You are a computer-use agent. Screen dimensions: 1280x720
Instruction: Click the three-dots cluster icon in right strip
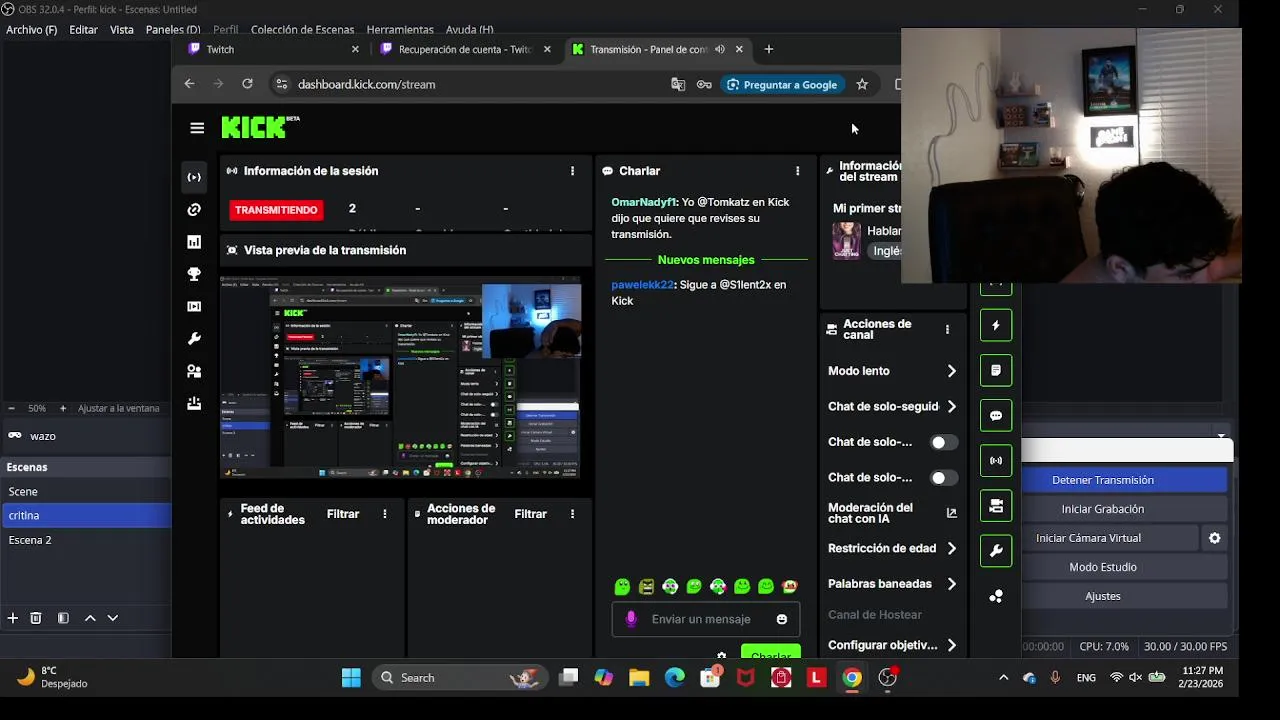pyautogui.click(x=996, y=596)
